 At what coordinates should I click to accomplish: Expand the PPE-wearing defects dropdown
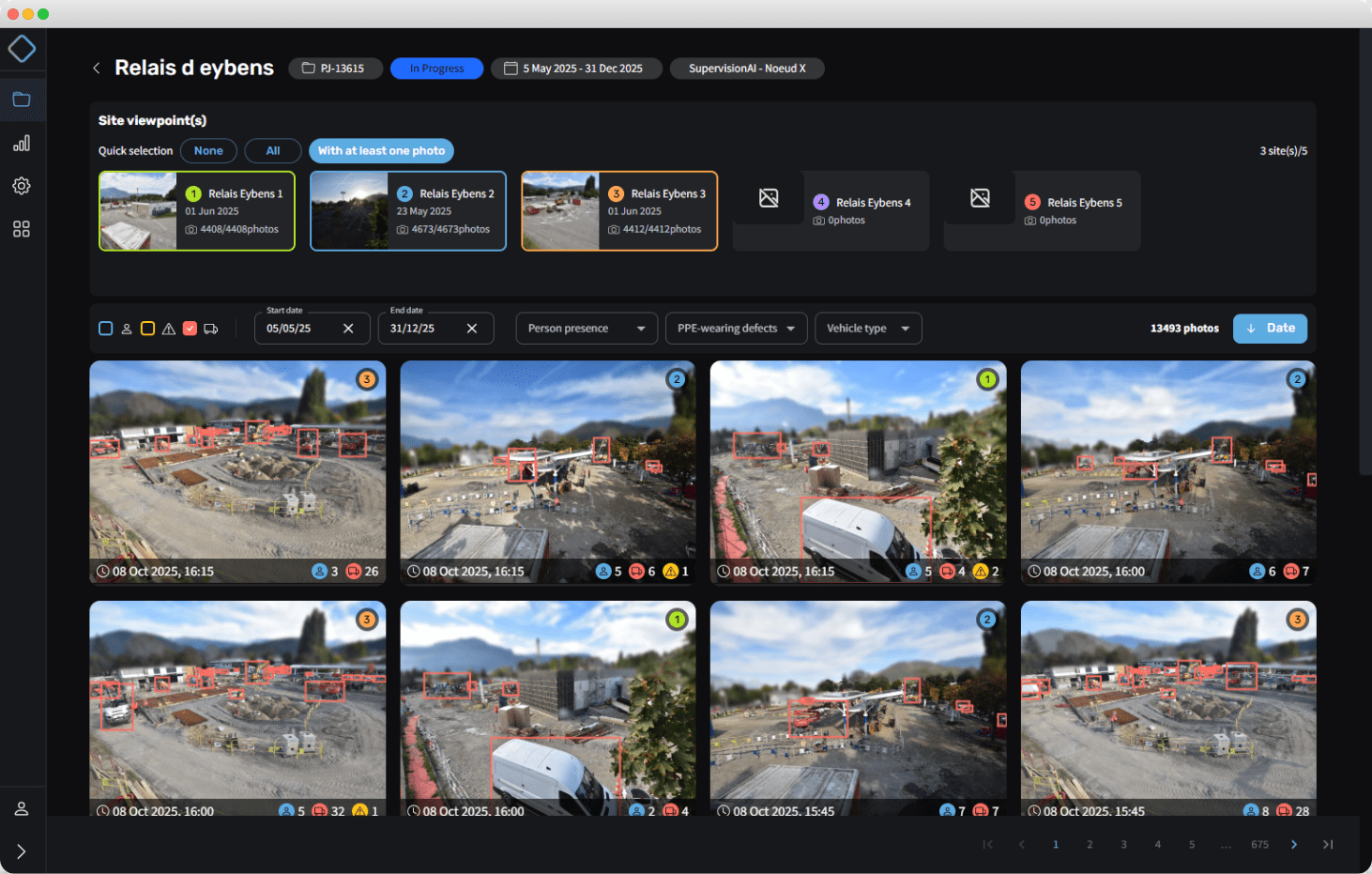pyautogui.click(x=736, y=329)
